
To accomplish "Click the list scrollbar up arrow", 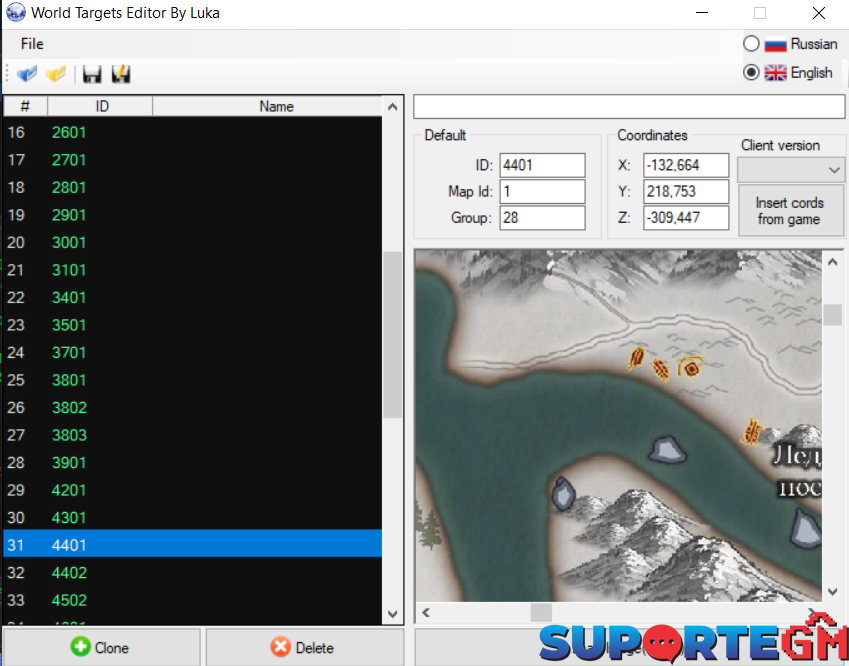I will (x=393, y=107).
